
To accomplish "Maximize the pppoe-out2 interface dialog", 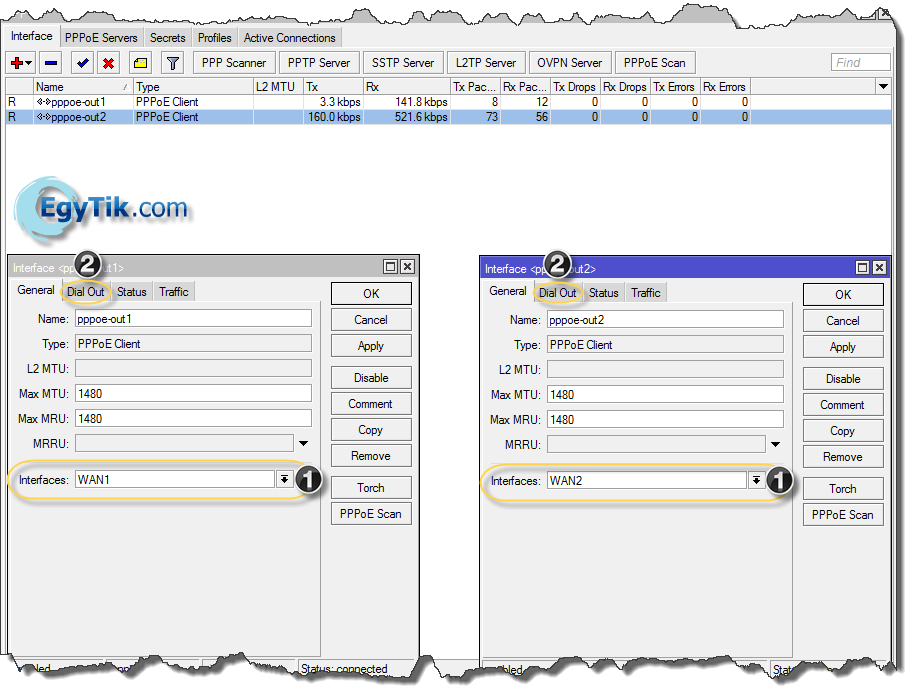I will [x=862, y=268].
